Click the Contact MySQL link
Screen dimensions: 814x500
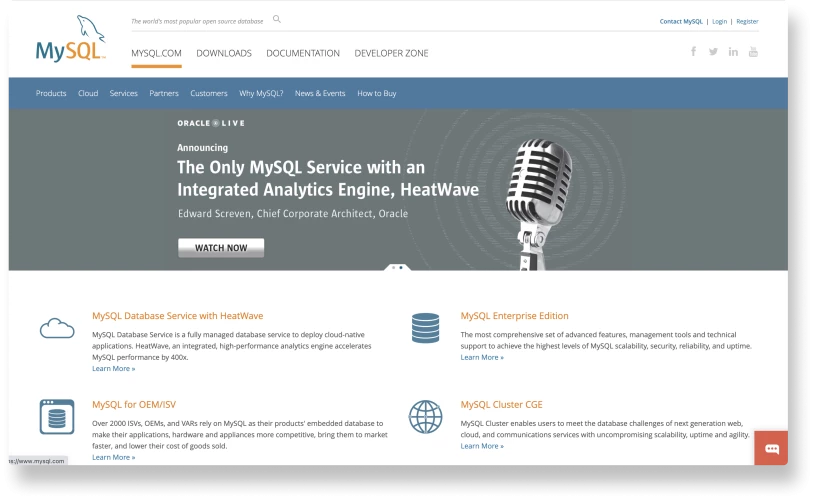[681, 21]
